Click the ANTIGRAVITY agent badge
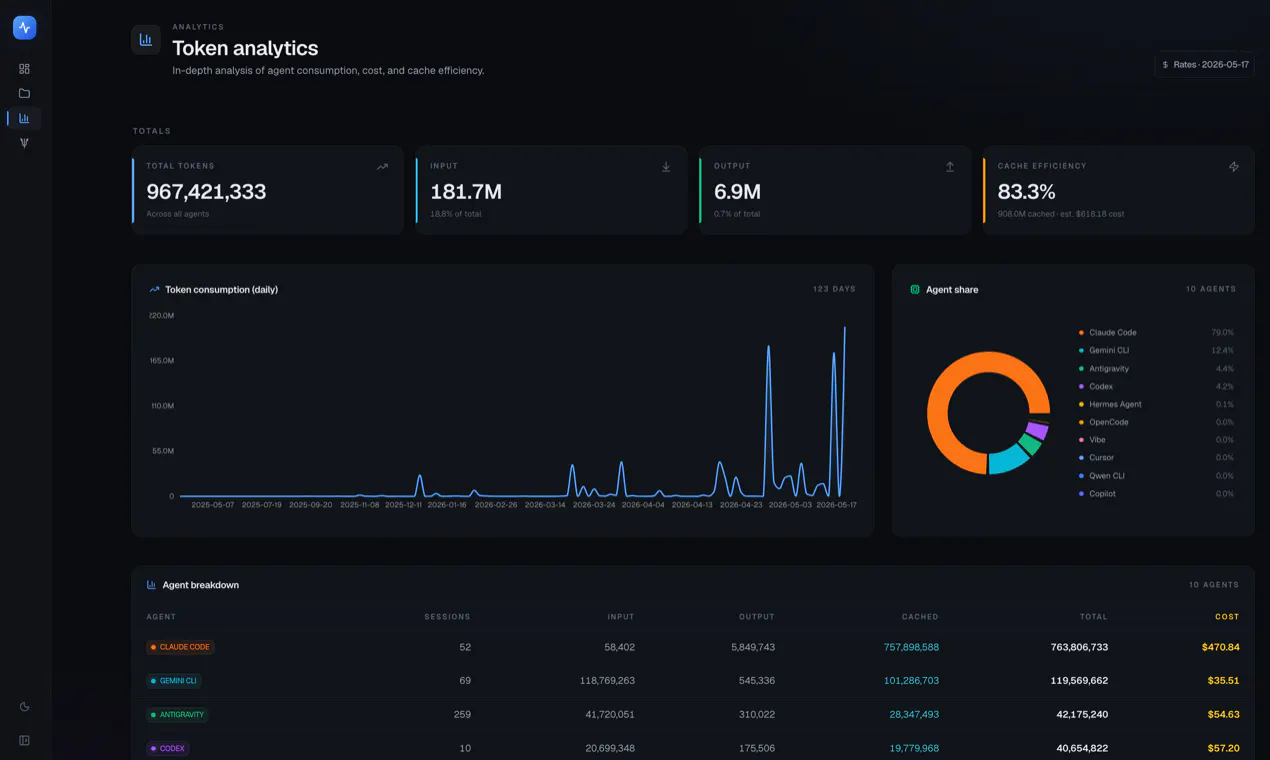Screen dimensions: 1270x760 177,715
